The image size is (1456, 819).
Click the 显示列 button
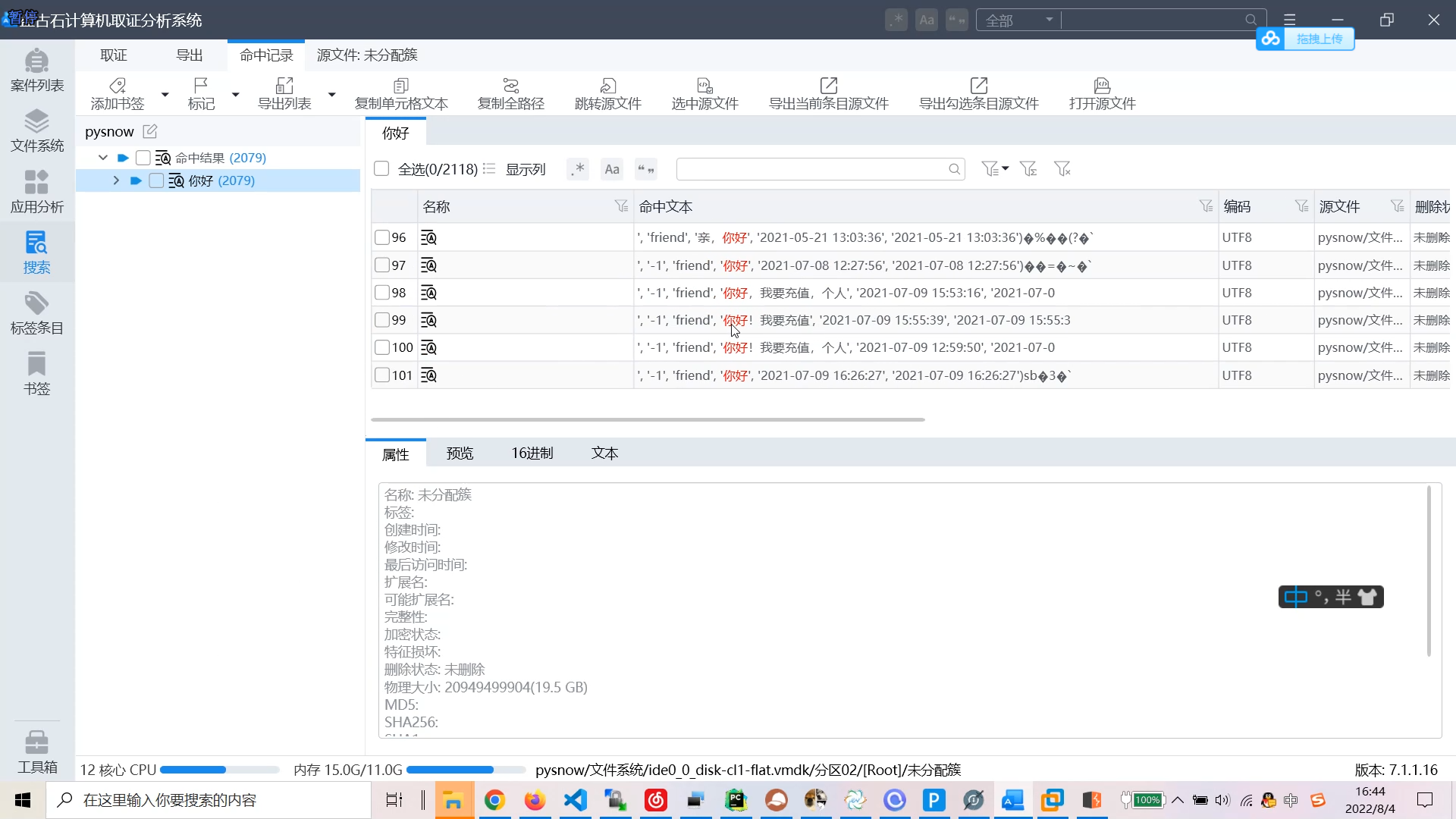pyautogui.click(x=525, y=169)
